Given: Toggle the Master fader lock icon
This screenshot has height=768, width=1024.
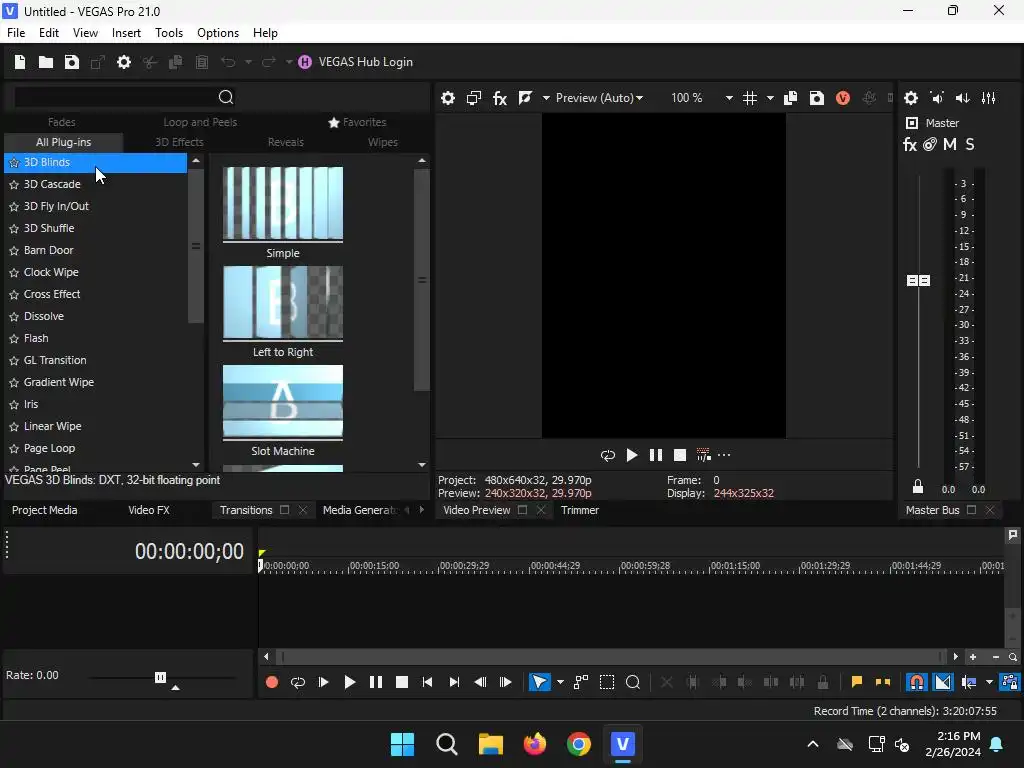Looking at the screenshot, I should [x=918, y=487].
